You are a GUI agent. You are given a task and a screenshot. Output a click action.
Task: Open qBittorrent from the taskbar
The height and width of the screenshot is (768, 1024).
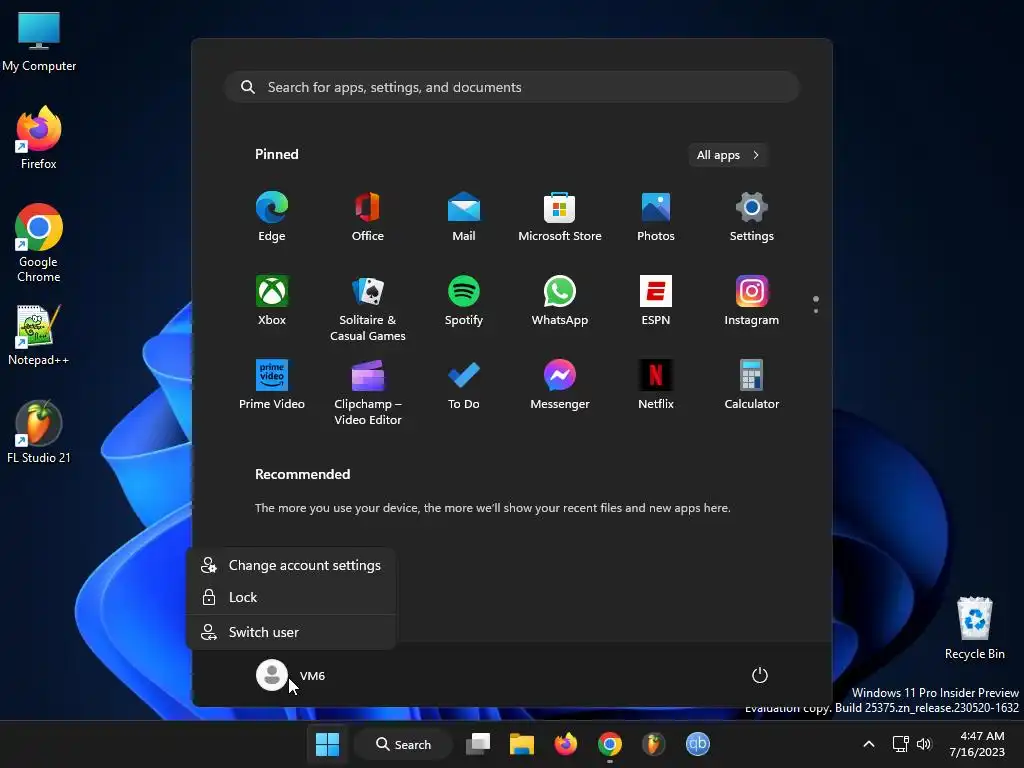697,744
